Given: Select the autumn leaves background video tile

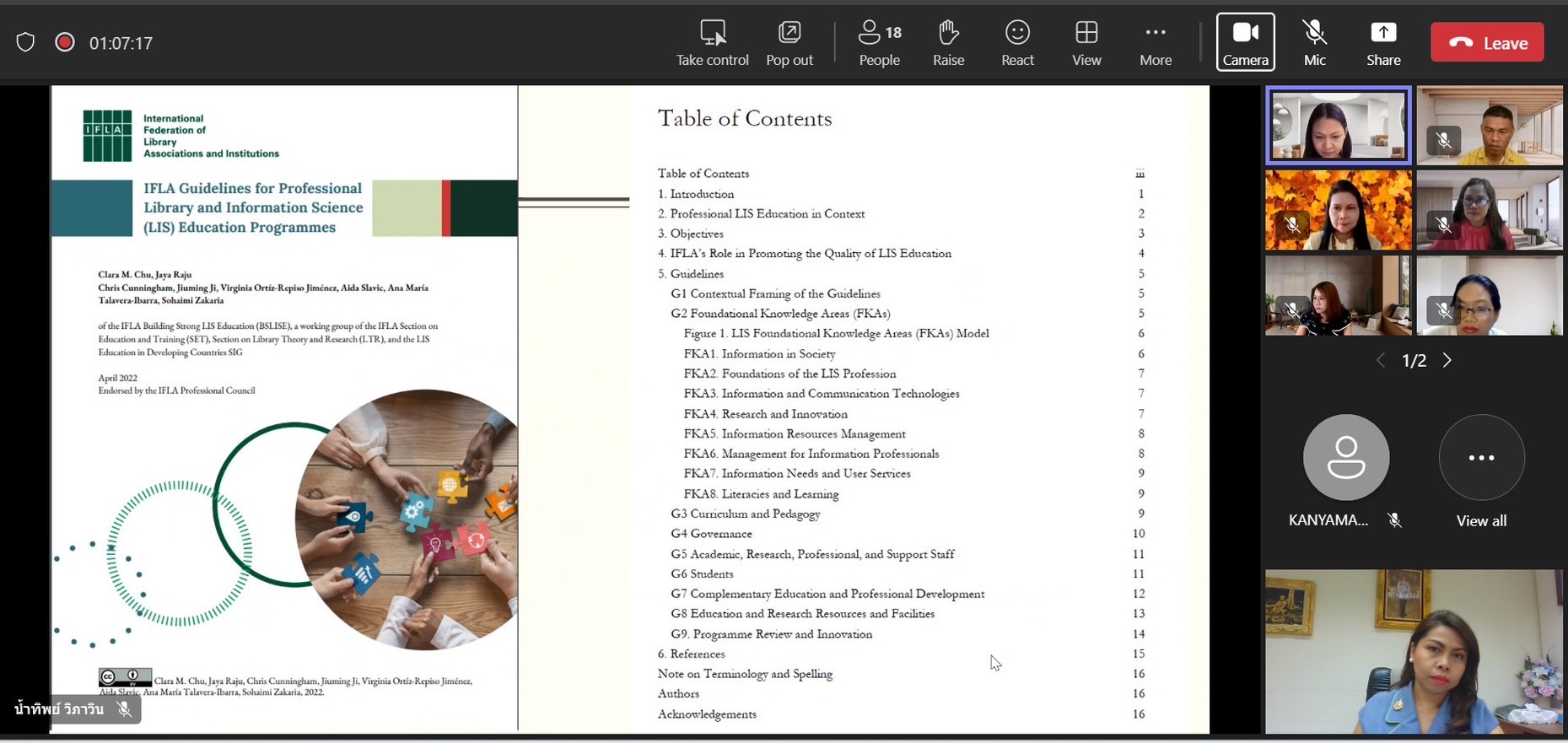Looking at the screenshot, I should 1338,210.
